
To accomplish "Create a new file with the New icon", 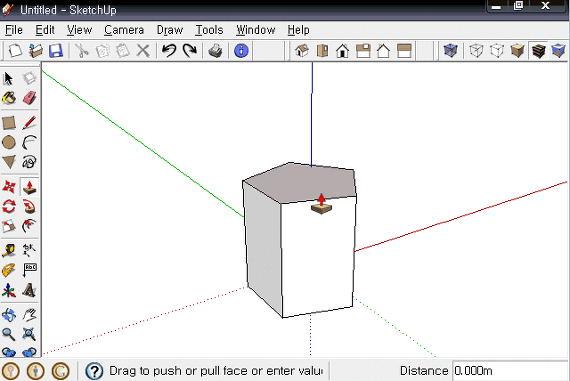I will click(x=15, y=51).
